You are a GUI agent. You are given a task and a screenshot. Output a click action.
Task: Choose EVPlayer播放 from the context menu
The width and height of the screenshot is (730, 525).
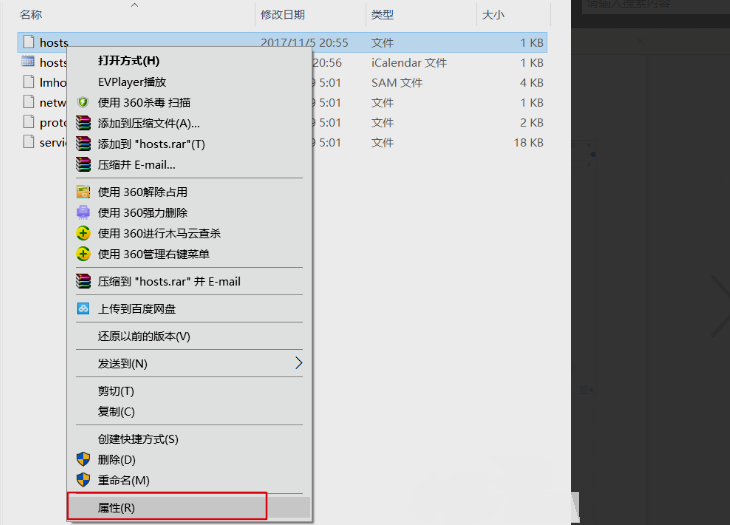coord(189,82)
